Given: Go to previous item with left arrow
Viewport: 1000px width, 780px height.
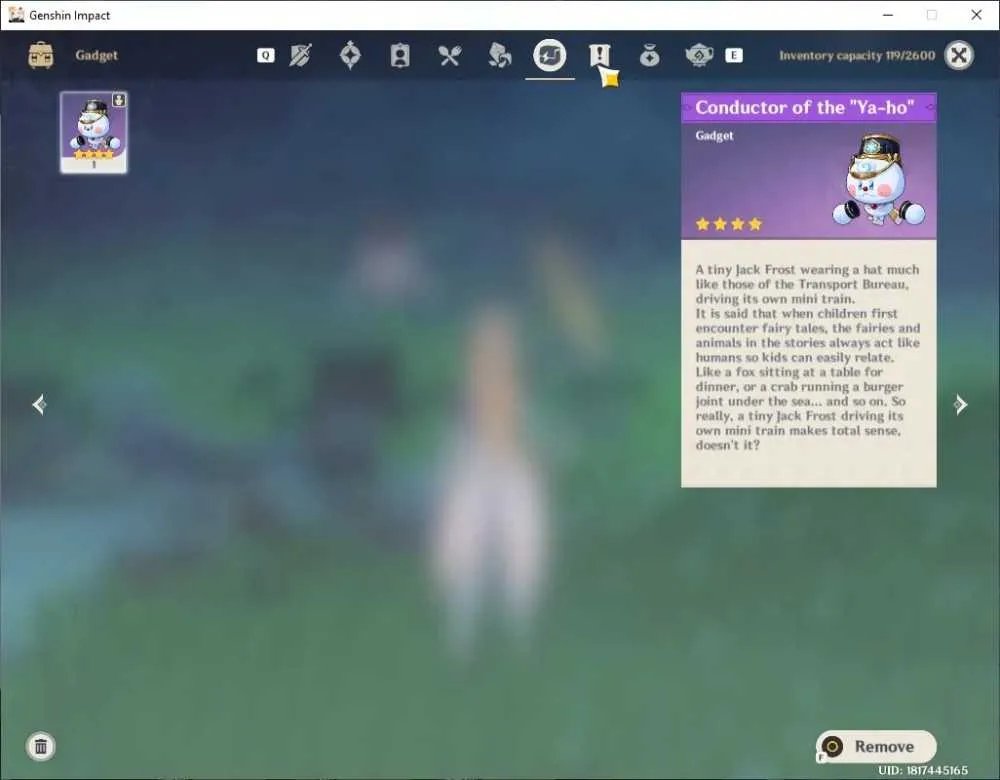Looking at the screenshot, I should point(40,404).
